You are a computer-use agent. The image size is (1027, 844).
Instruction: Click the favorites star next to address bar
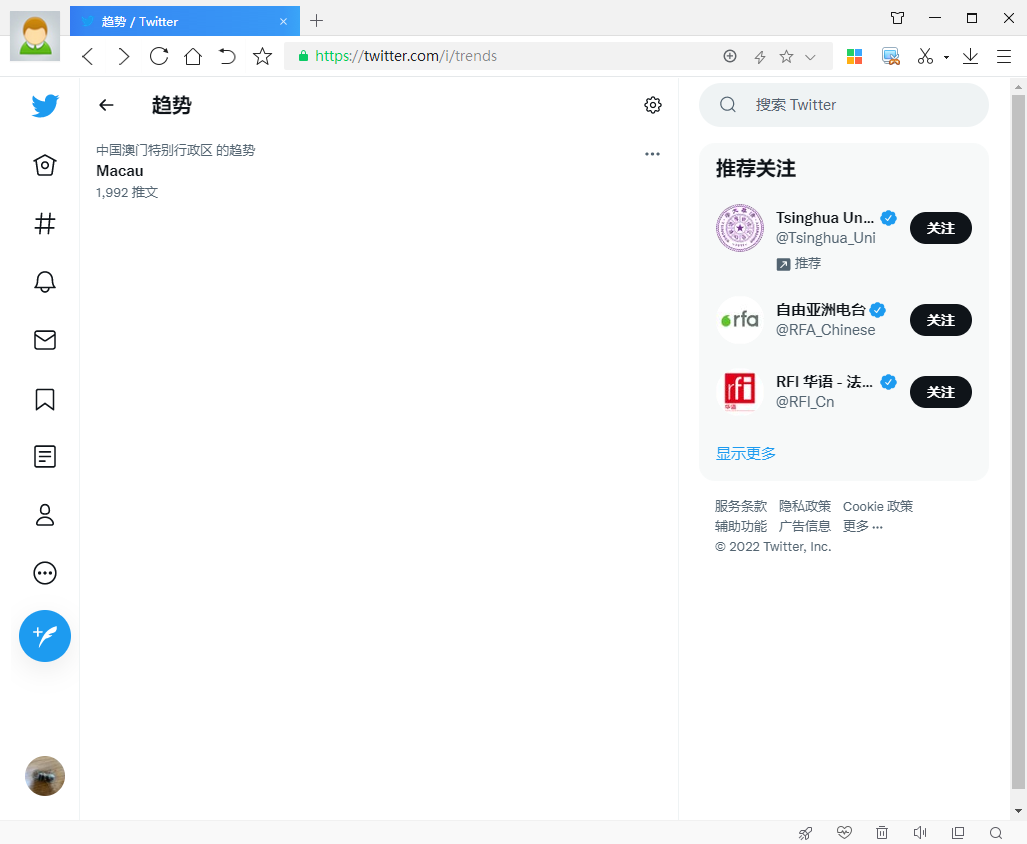pyautogui.click(x=263, y=56)
